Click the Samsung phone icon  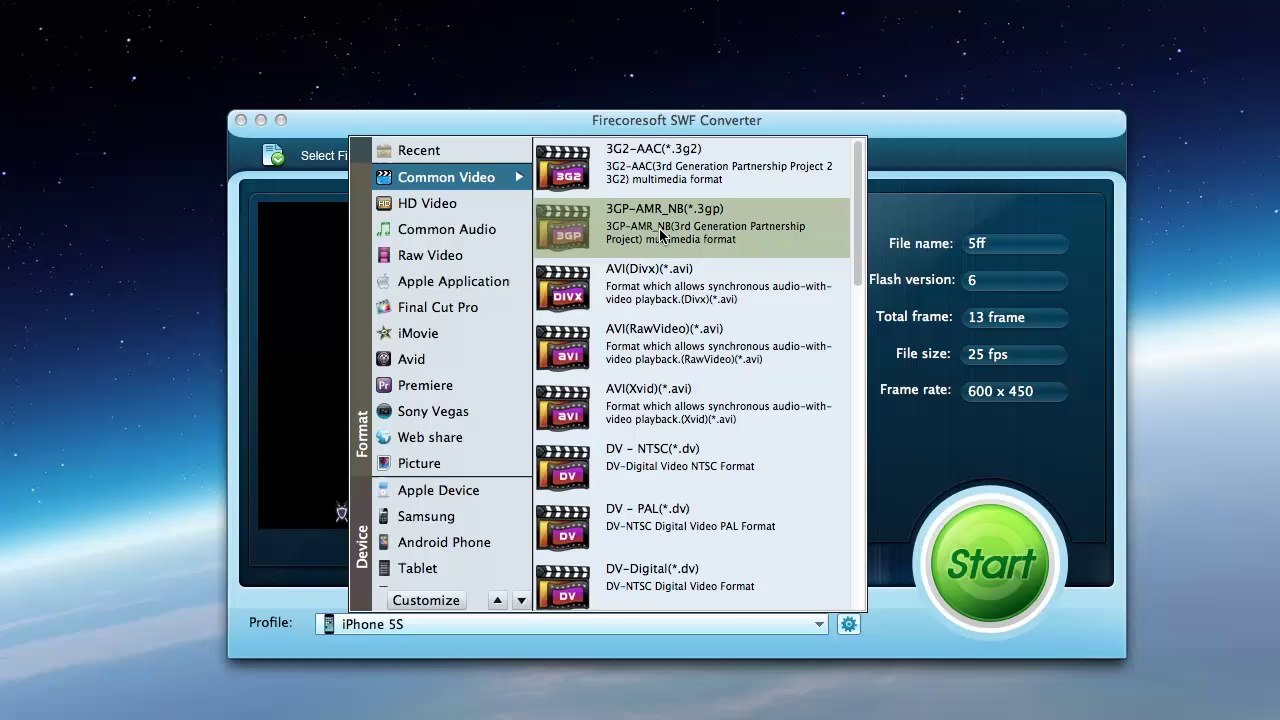(383, 516)
